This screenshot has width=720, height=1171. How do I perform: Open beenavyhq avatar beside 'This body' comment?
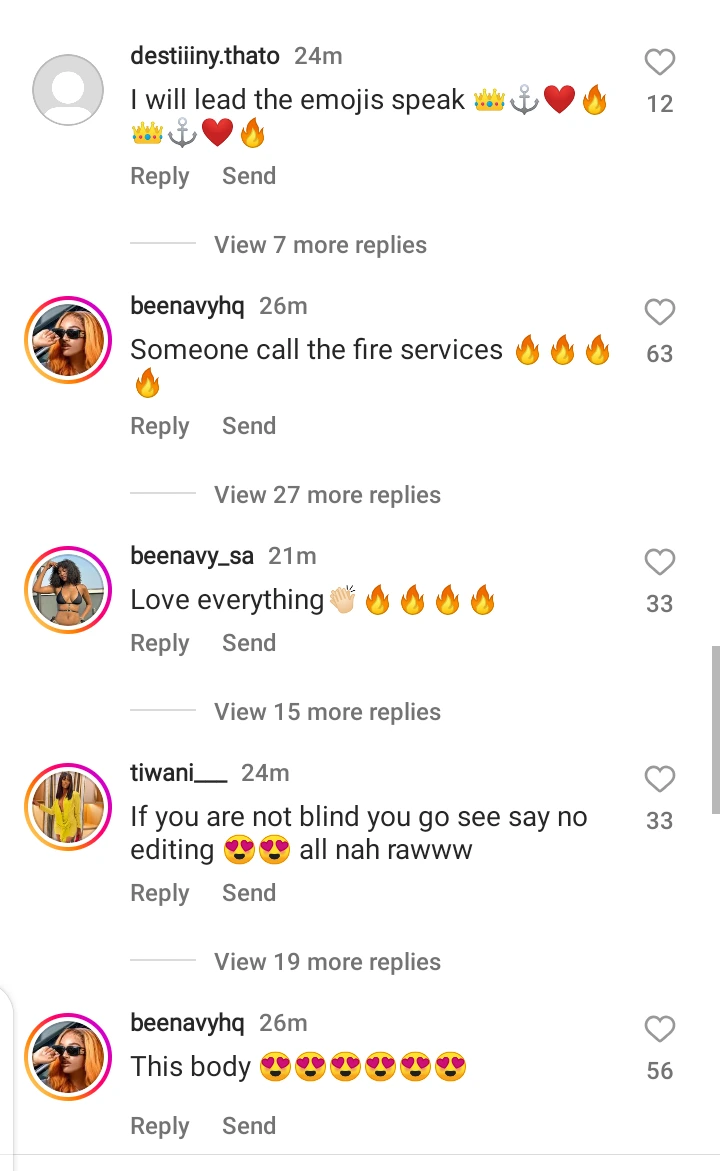coord(68,1057)
